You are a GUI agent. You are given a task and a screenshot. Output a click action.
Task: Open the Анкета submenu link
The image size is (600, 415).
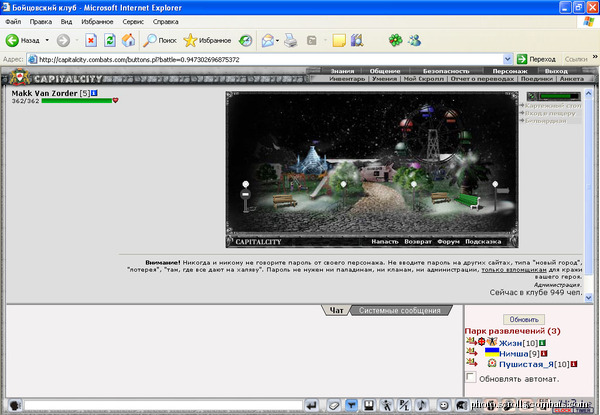572,78
